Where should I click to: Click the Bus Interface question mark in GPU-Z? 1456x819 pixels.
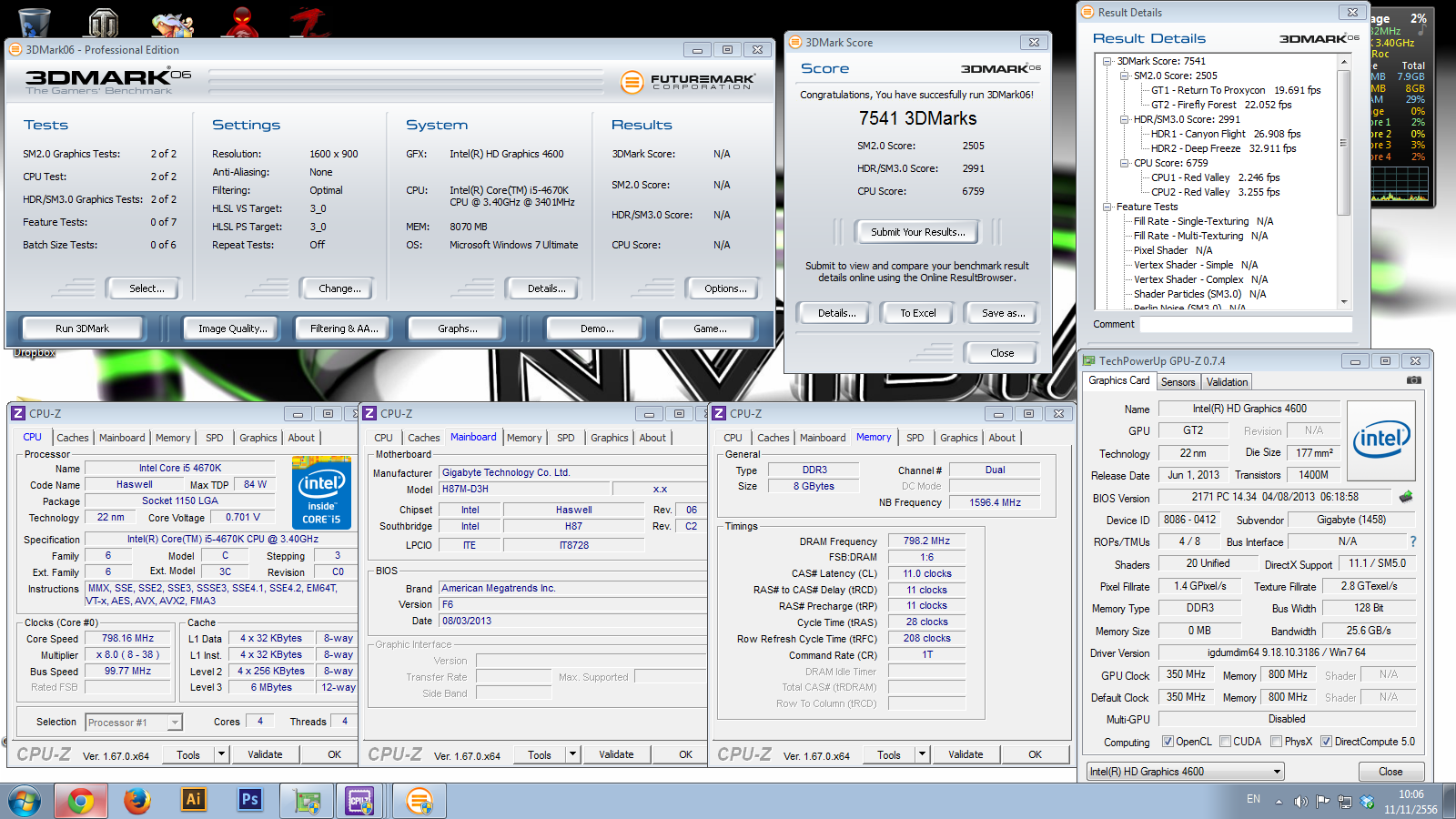pos(1413,541)
